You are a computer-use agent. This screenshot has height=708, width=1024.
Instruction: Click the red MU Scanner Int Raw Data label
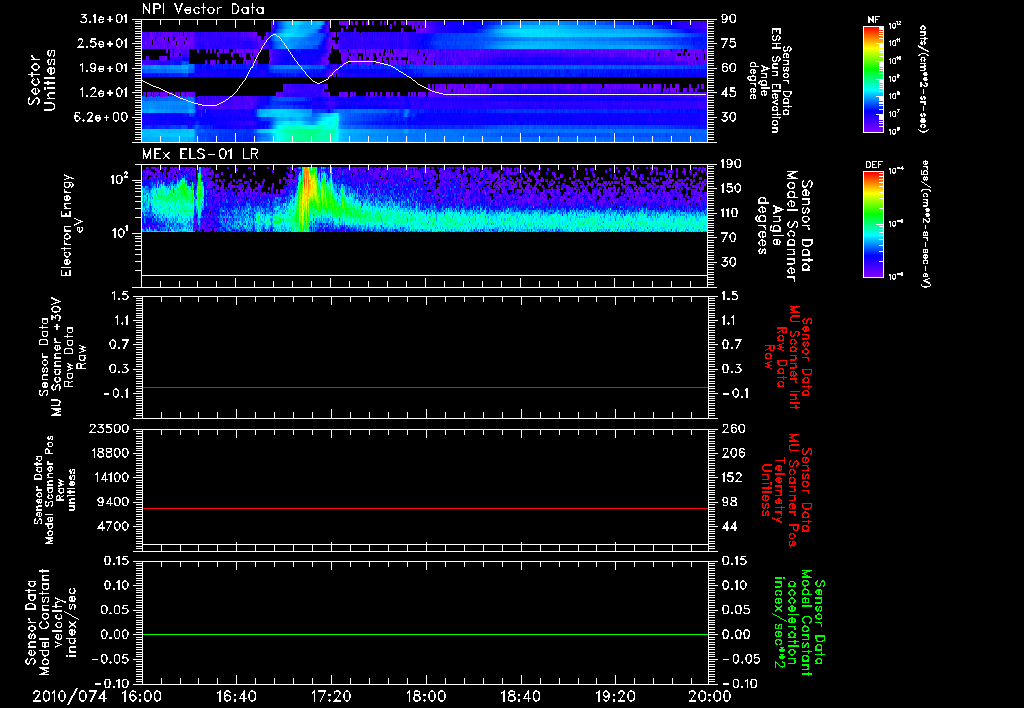tap(789, 357)
